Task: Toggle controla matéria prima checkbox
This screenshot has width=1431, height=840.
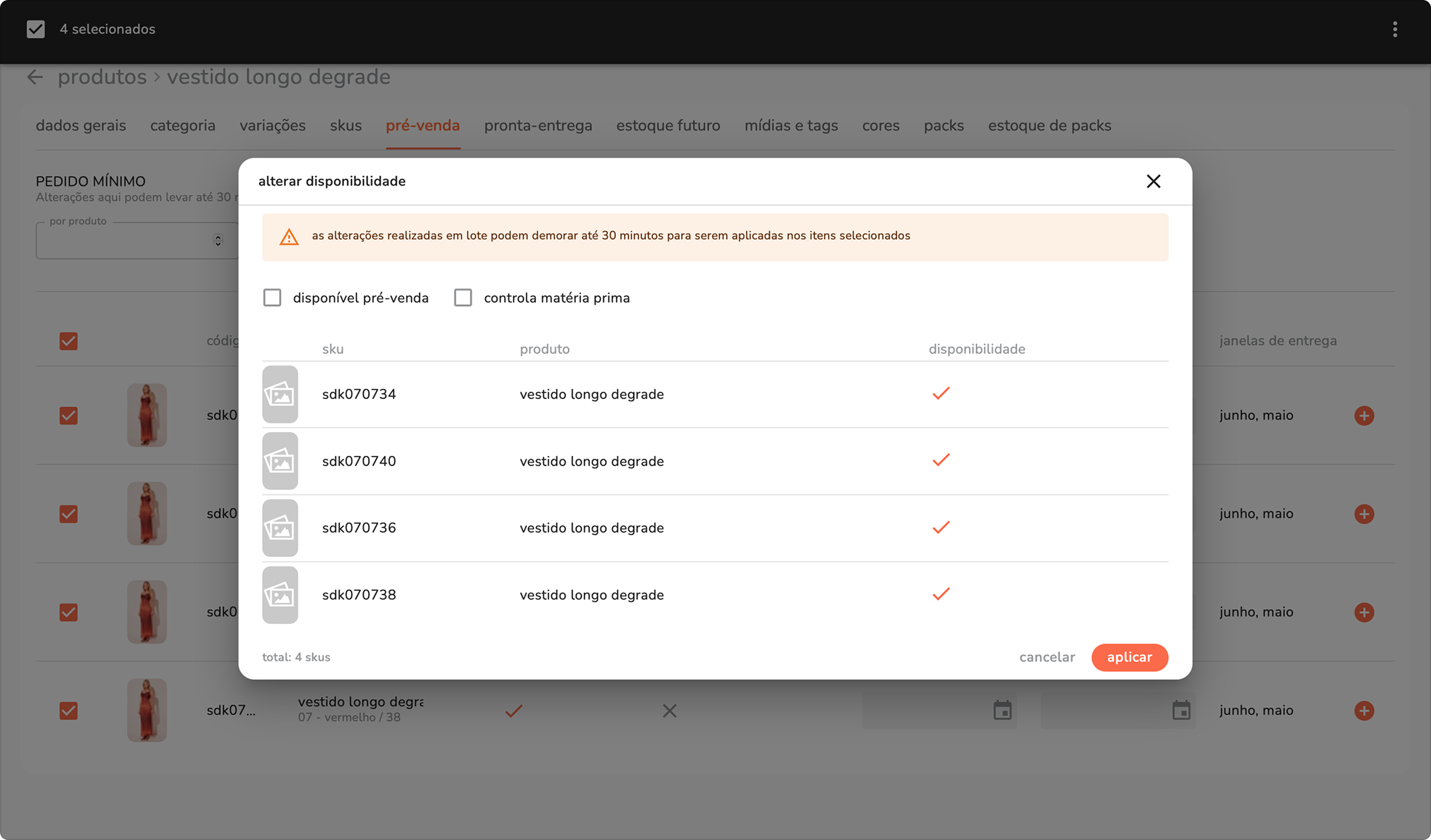Action: click(463, 298)
